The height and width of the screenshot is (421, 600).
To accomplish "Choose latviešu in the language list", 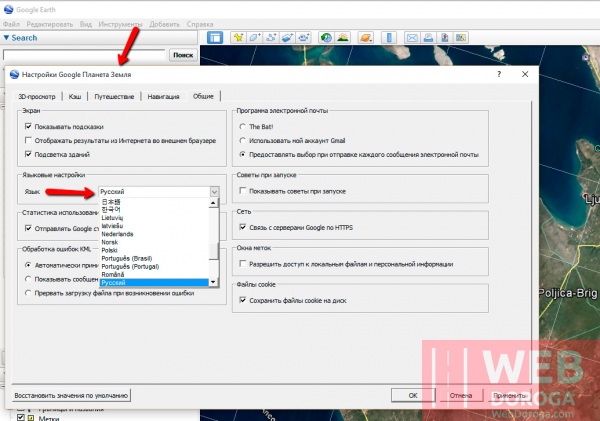I will coord(154,226).
